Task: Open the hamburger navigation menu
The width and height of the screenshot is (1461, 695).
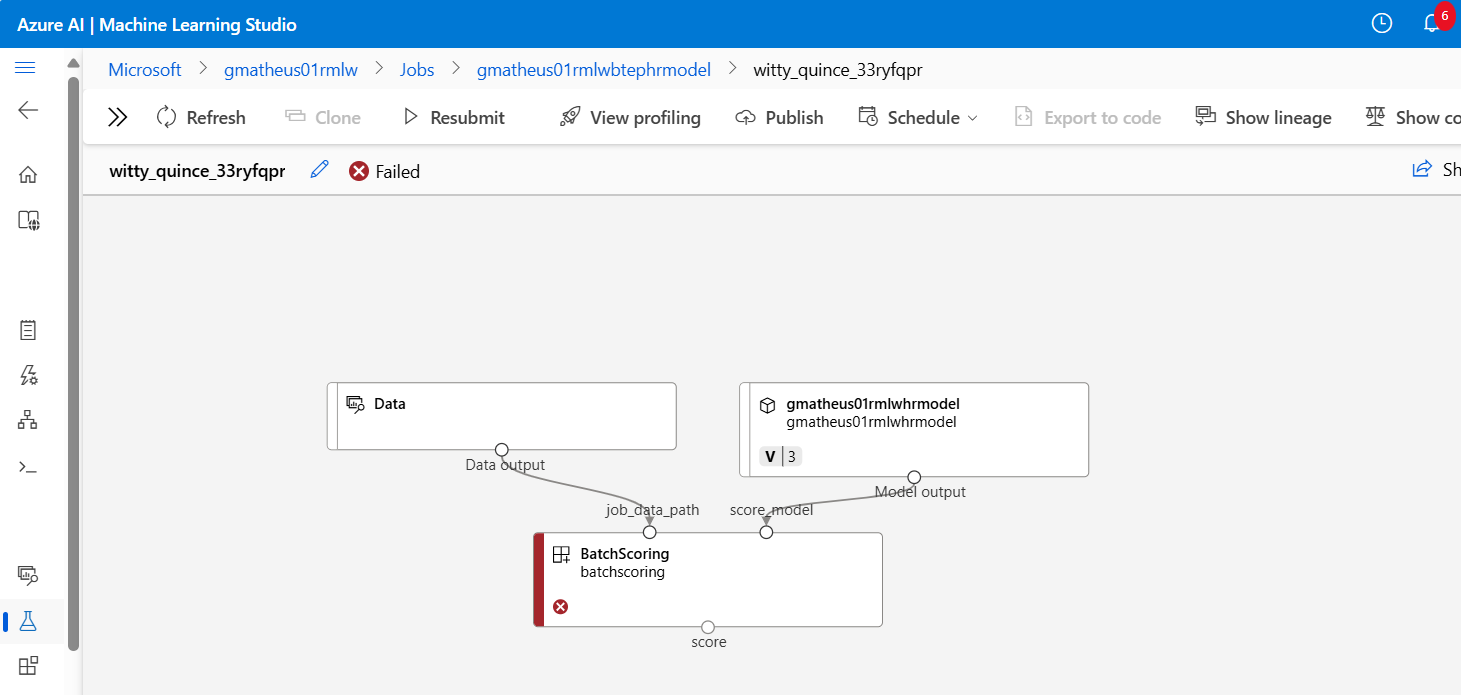Action: [26, 68]
